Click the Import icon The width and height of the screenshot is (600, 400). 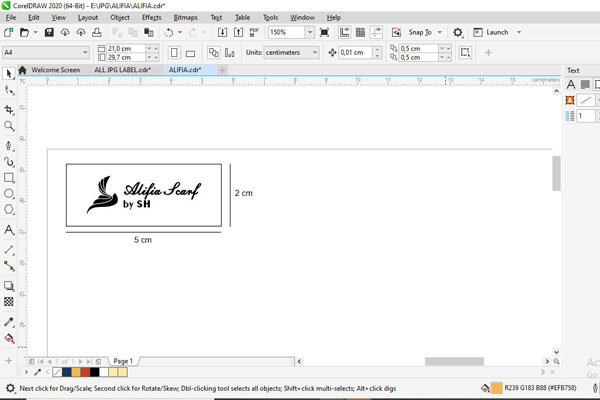(x=222, y=32)
